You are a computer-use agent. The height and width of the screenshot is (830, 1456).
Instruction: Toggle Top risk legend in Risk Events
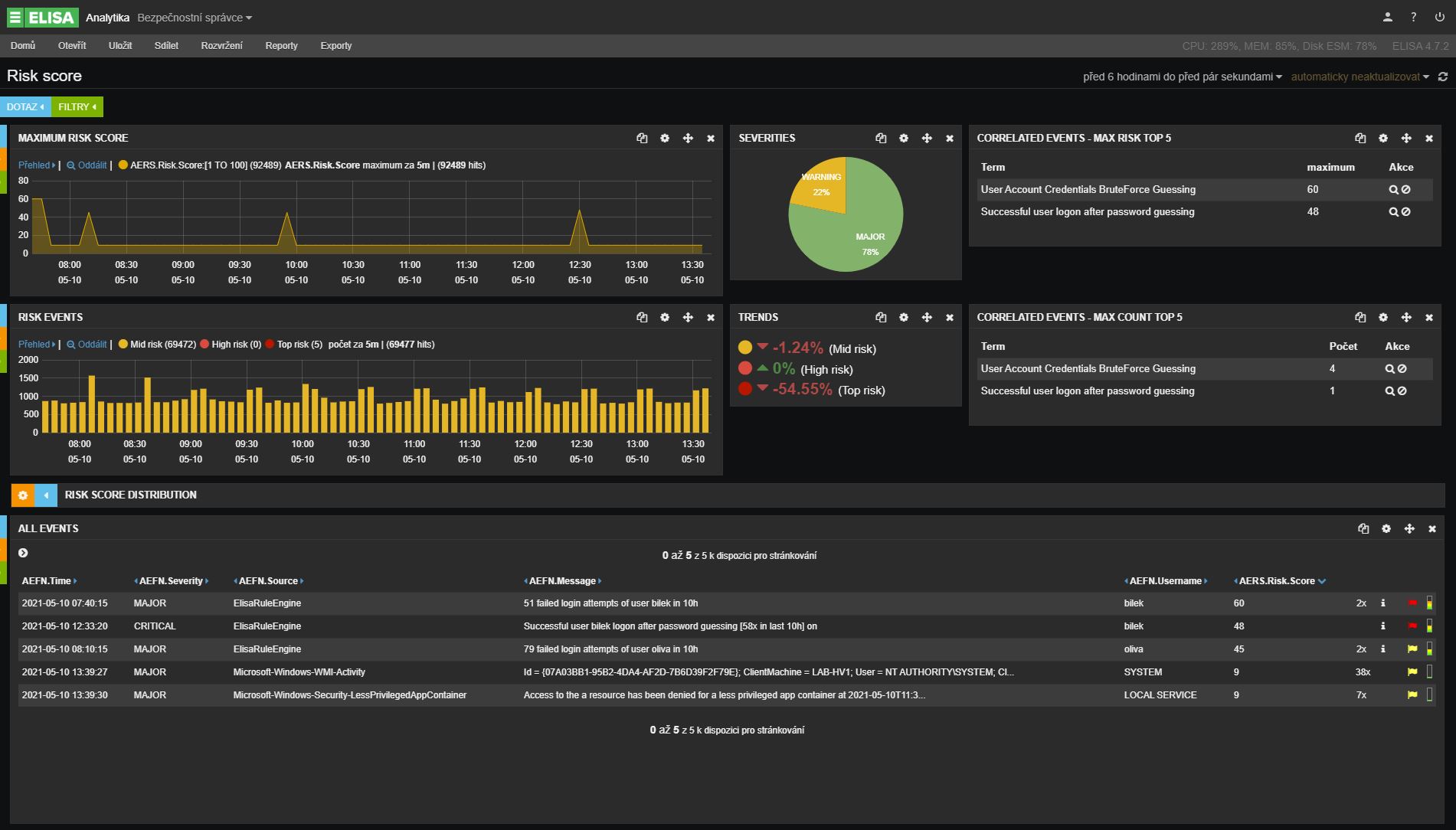[x=293, y=345]
